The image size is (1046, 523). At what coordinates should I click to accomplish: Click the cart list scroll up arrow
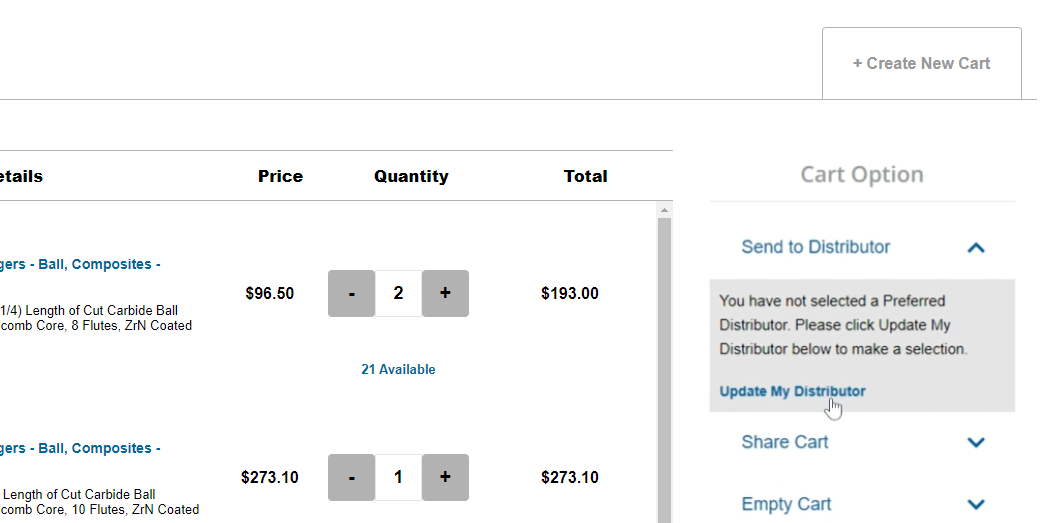tap(663, 210)
